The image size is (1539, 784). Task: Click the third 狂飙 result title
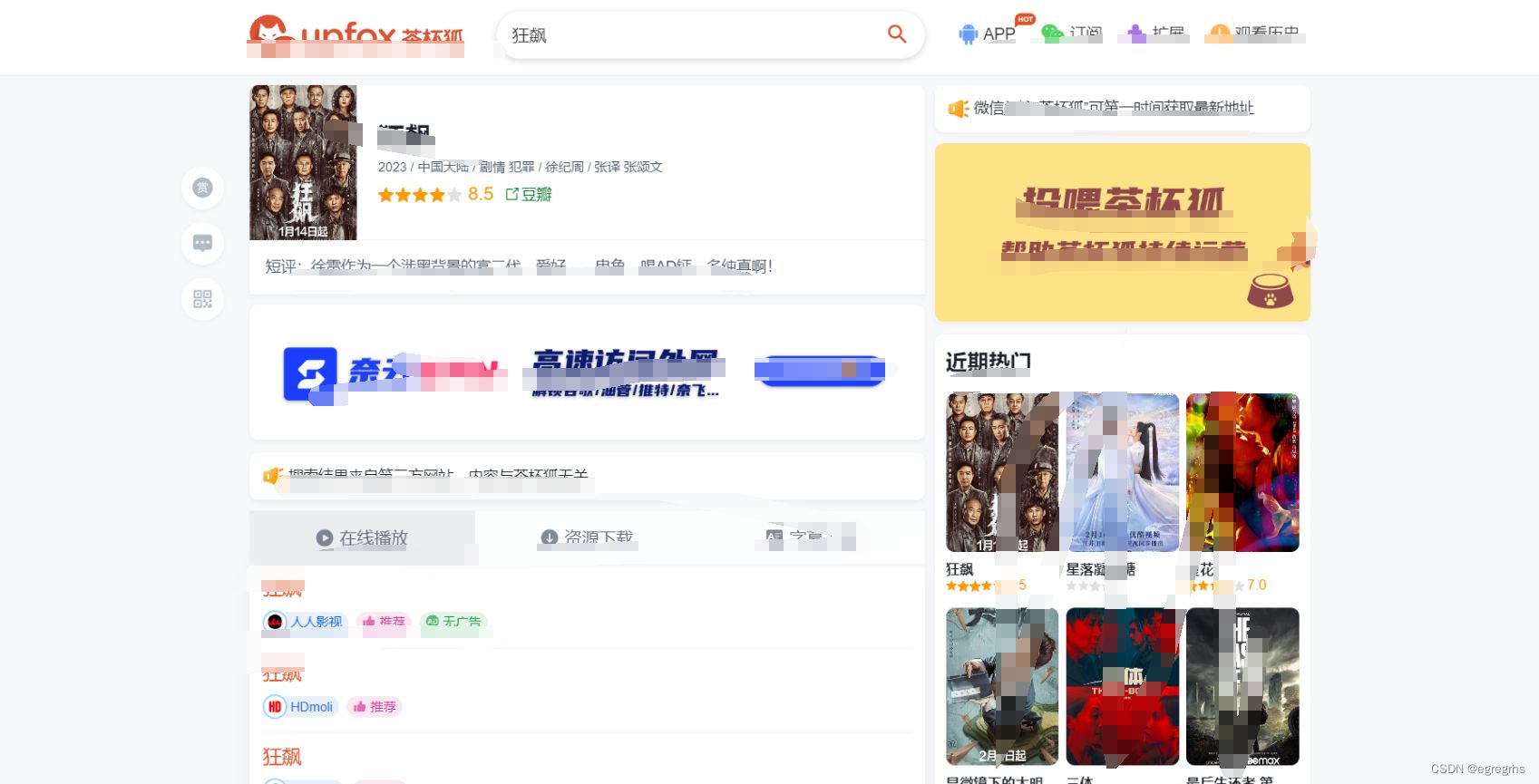tap(282, 757)
